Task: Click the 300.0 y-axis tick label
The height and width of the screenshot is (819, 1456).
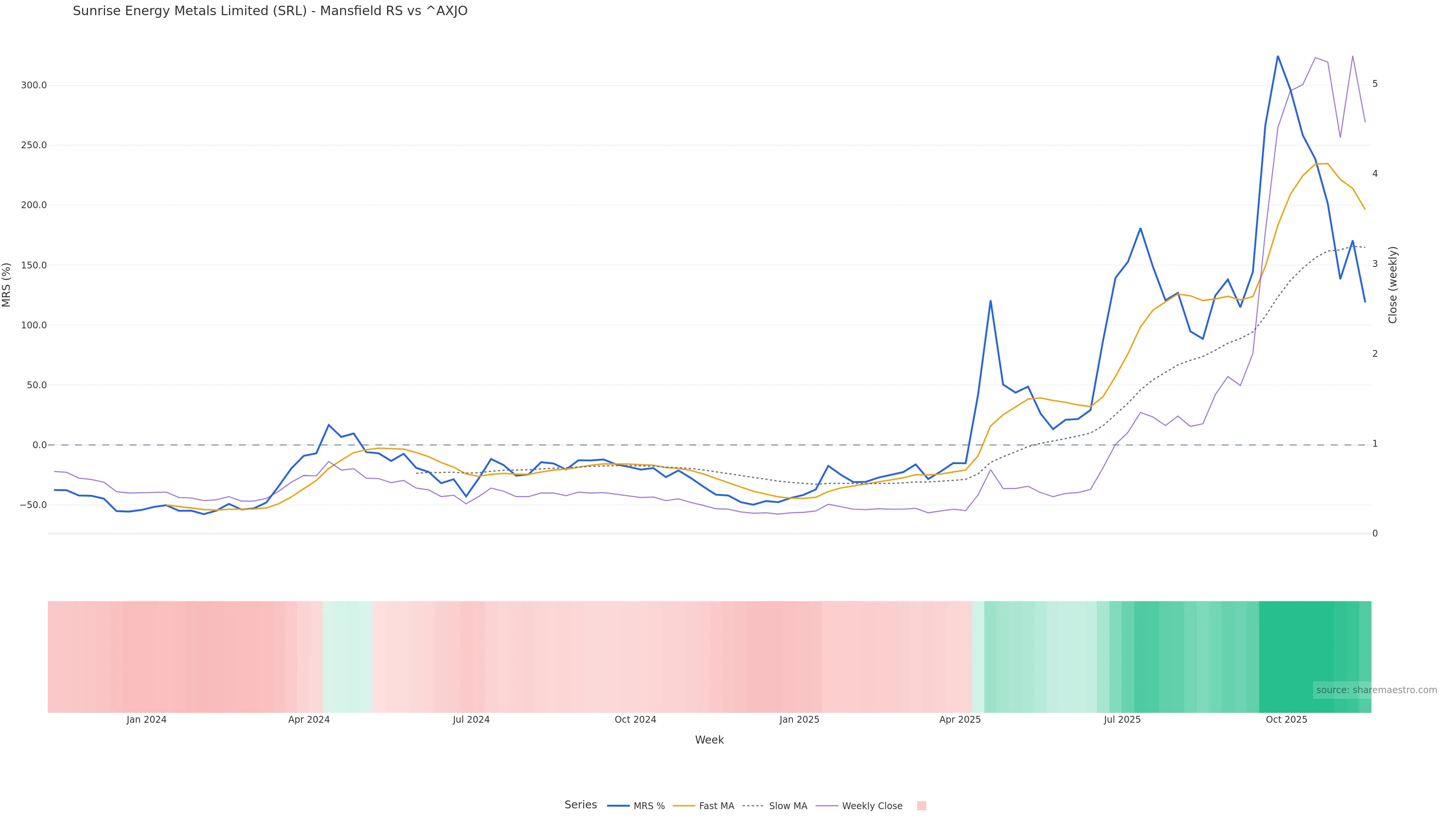Action: (x=34, y=85)
